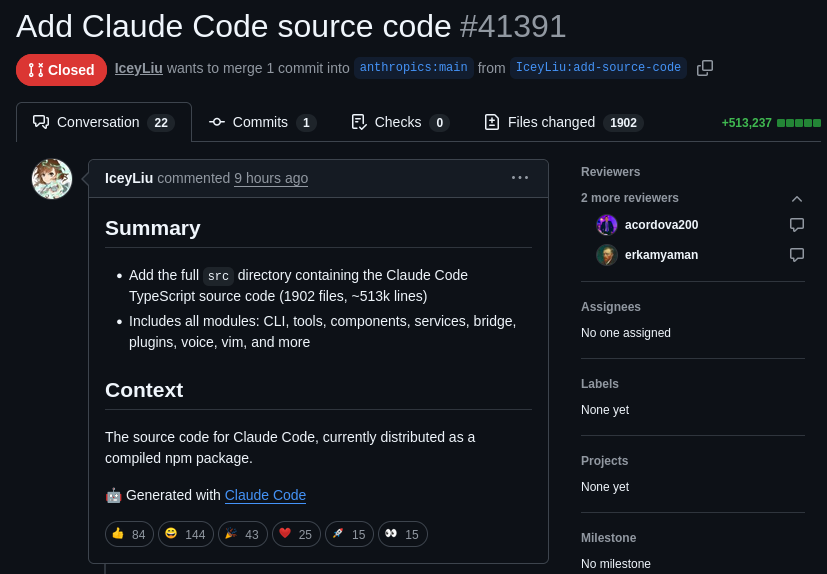Open the anthropics:main base branch link
Viewport: 827px width, 574px height.
click(x=414, y=68)
